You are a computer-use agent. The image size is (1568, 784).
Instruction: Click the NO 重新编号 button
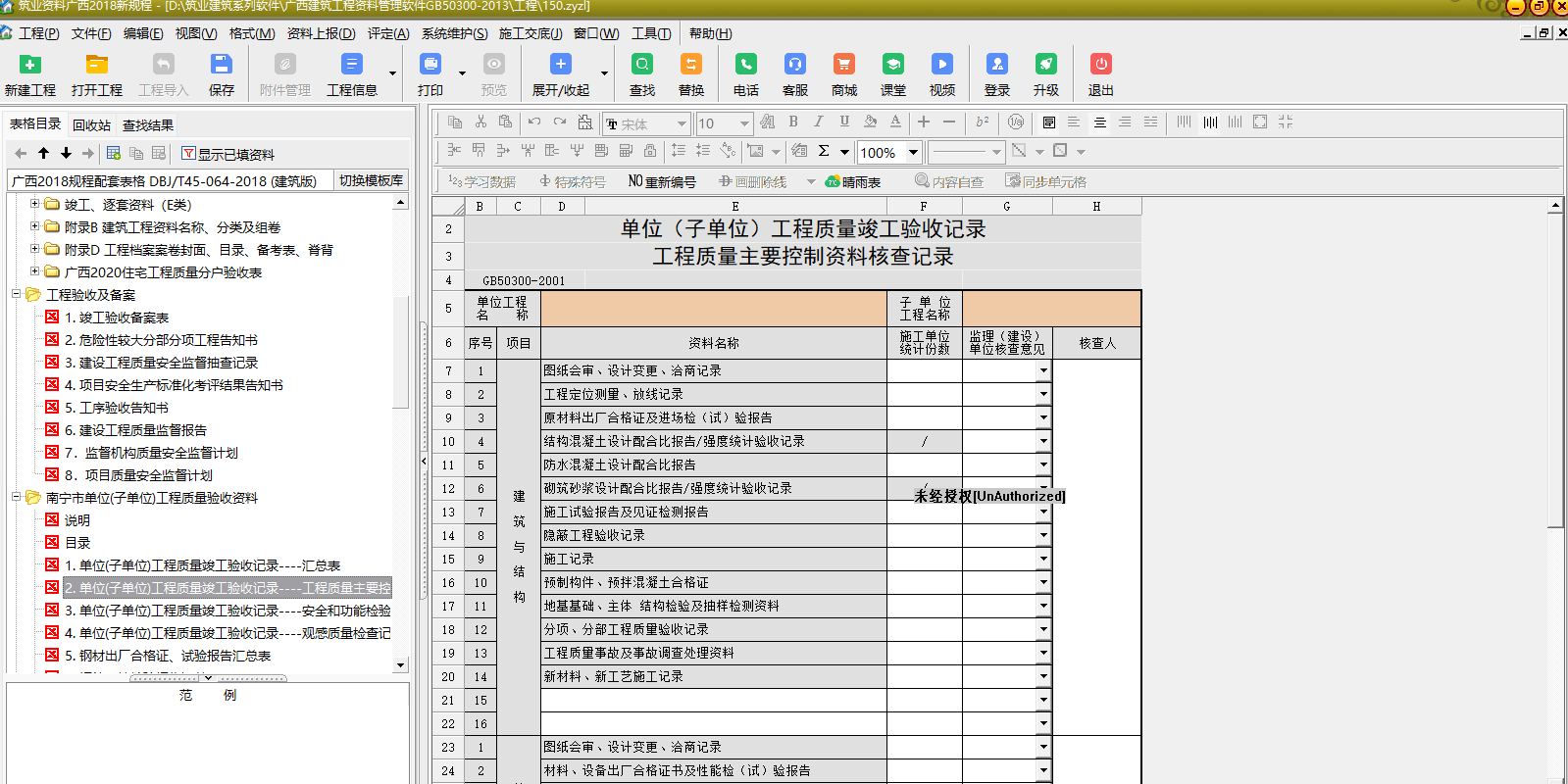click(662, 181)
